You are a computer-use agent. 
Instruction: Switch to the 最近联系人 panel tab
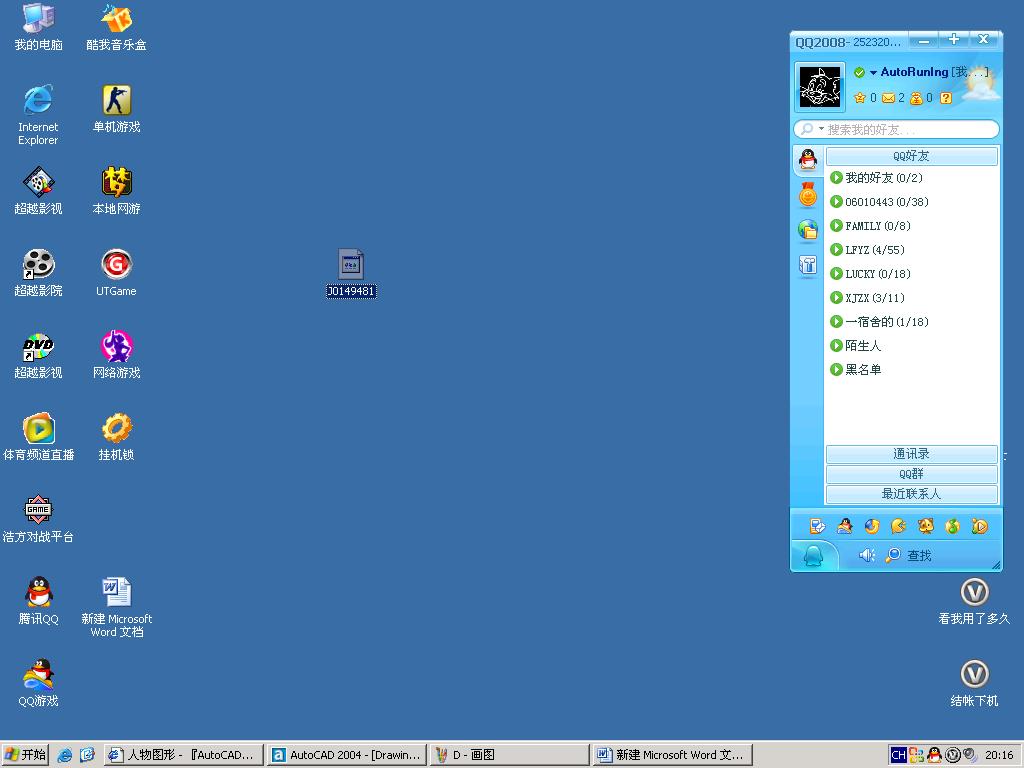tap(912, 494)
